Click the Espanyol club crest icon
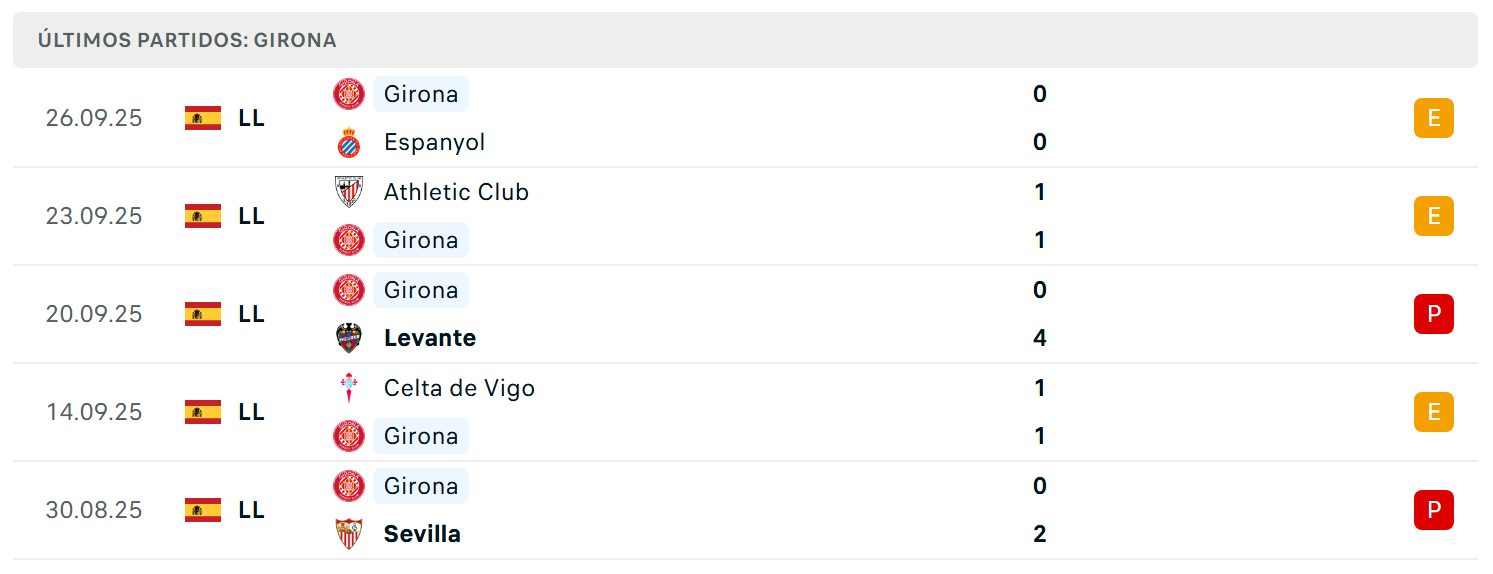Image resolution: width=1493 pixels, height=574 pixels. pyautogui.click(x=349, y=142)
